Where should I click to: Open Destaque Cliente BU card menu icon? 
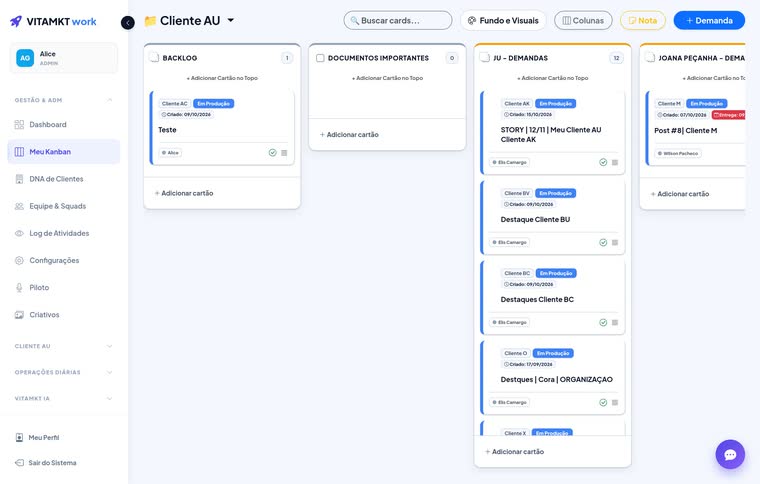615,243
